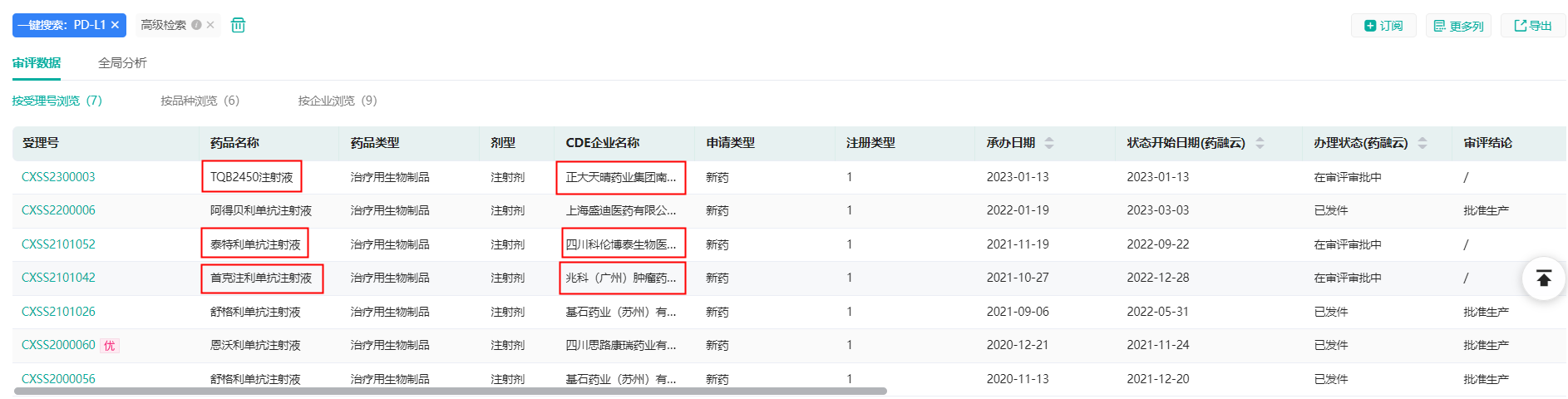Screen dimensions: 1568x399
Task: Click the CDE企业名称 column header
Action: coord(602,143)
